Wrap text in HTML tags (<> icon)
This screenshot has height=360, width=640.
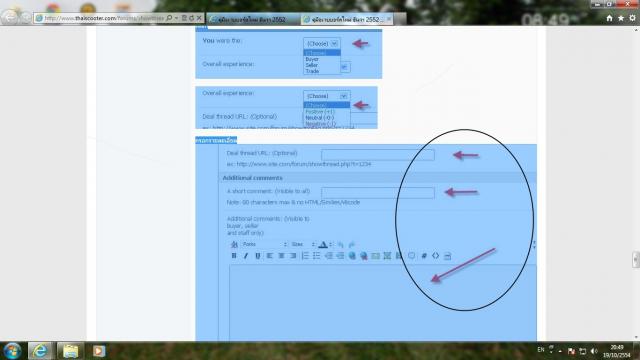point(436,256)
